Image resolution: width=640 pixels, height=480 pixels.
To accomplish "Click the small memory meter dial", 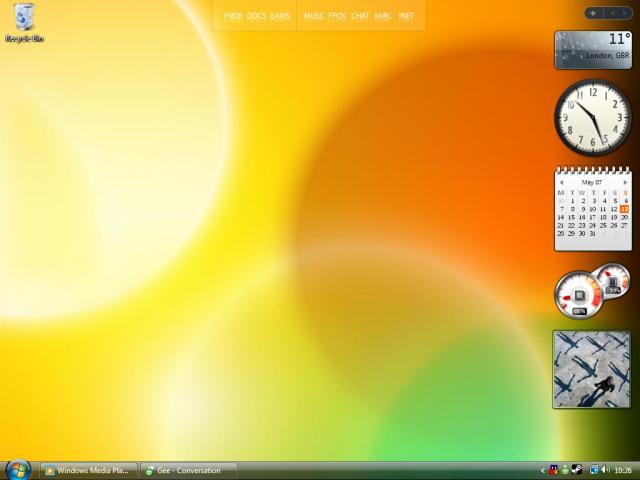I will (x=613, y=281).
